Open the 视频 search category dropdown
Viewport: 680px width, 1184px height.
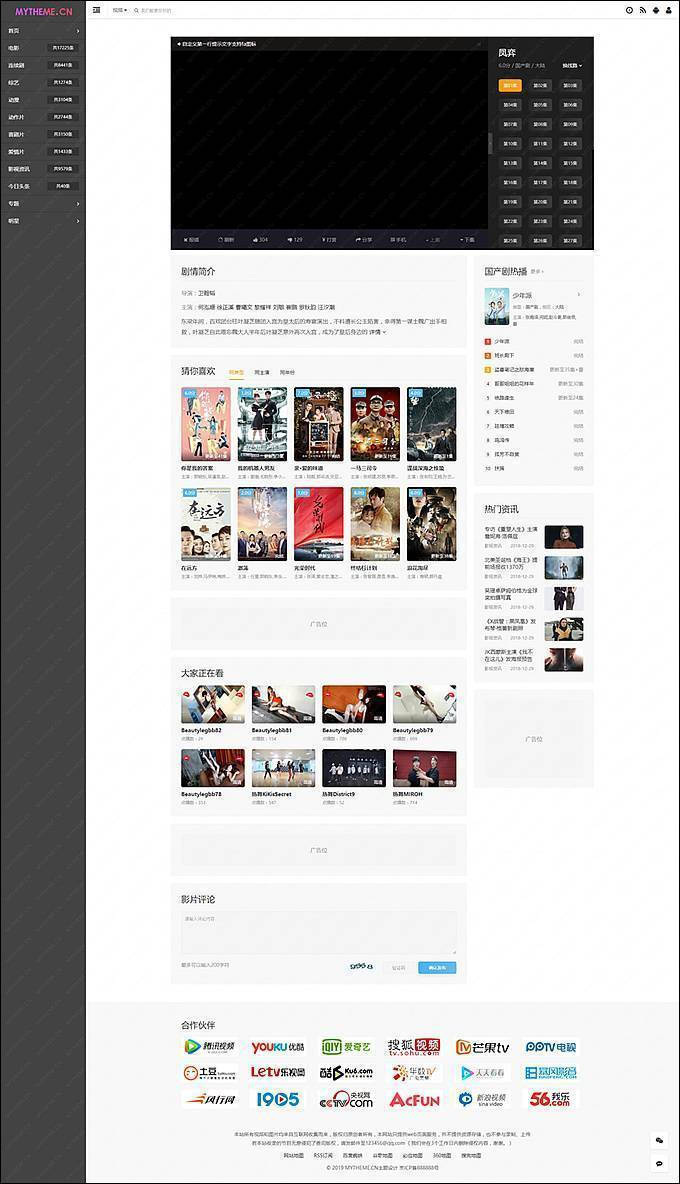tap(120, 11)
